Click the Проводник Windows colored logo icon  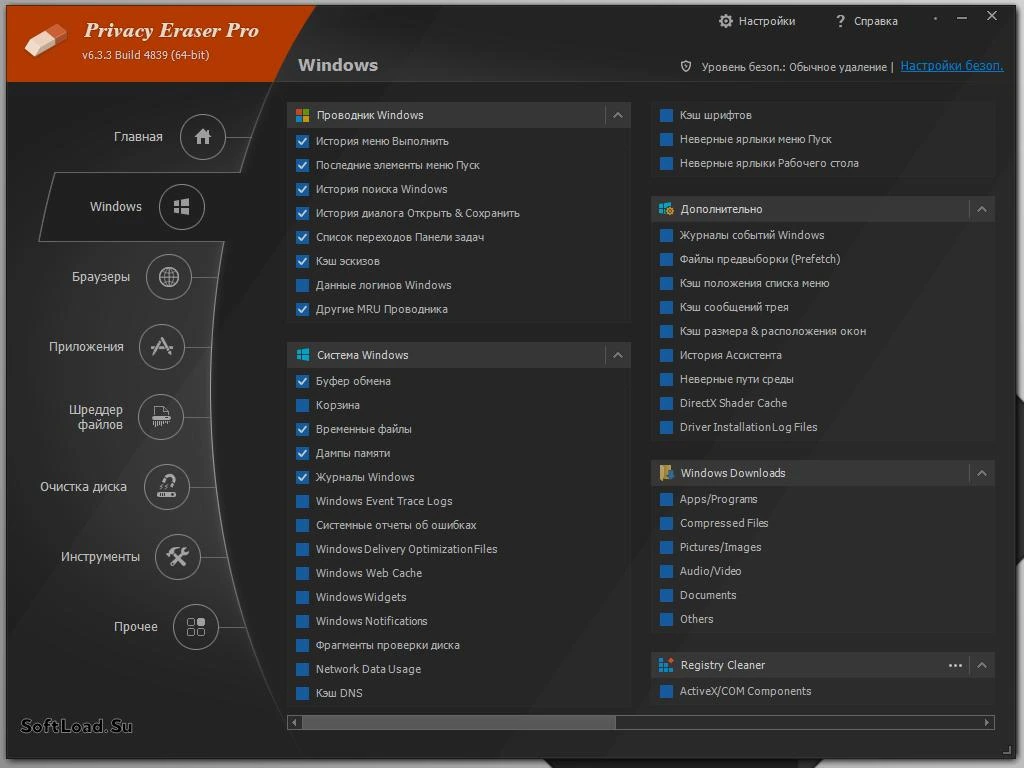pos(302,116)
